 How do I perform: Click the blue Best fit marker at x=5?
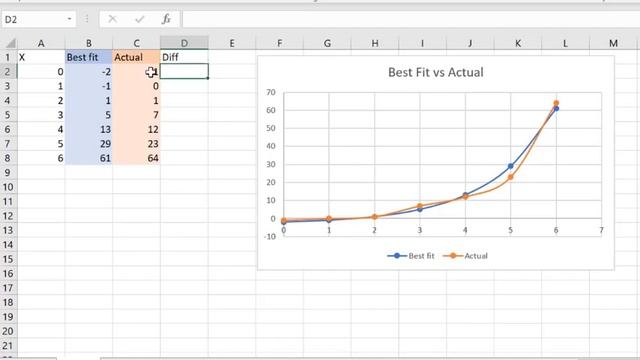point(511,166)
